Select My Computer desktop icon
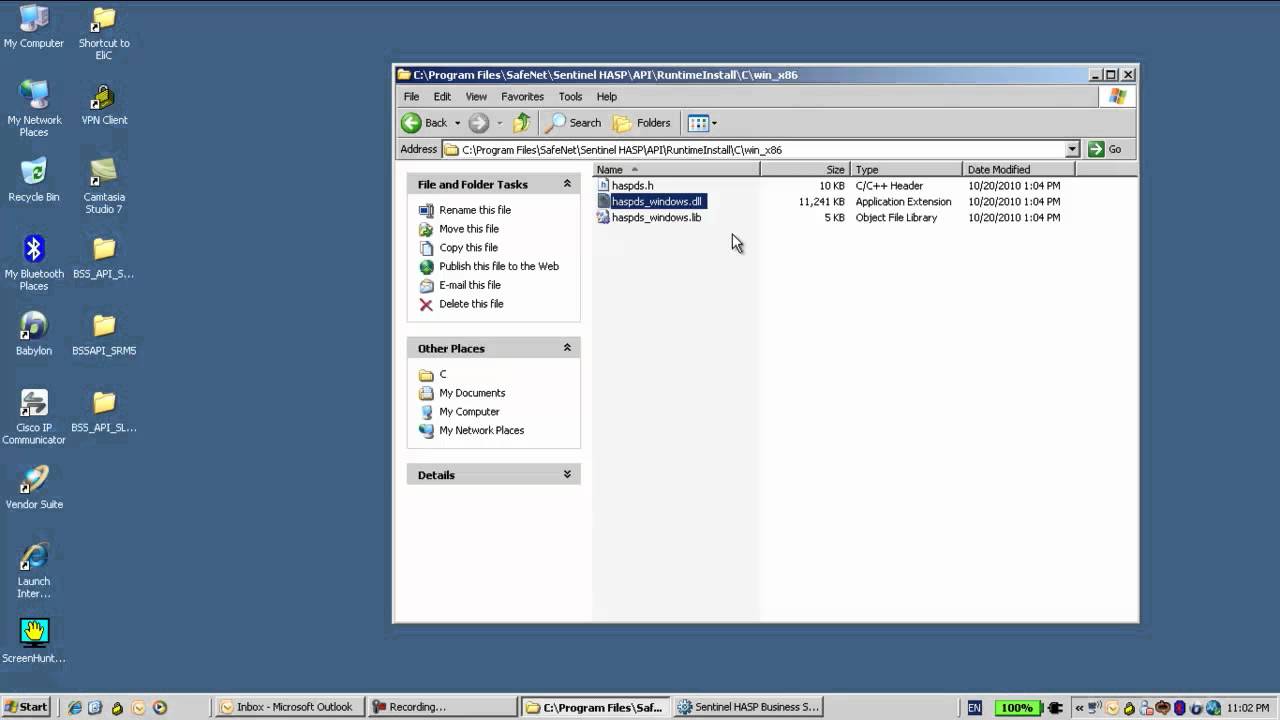Screen dimensions: 1280x720 [x=34, y=27]
